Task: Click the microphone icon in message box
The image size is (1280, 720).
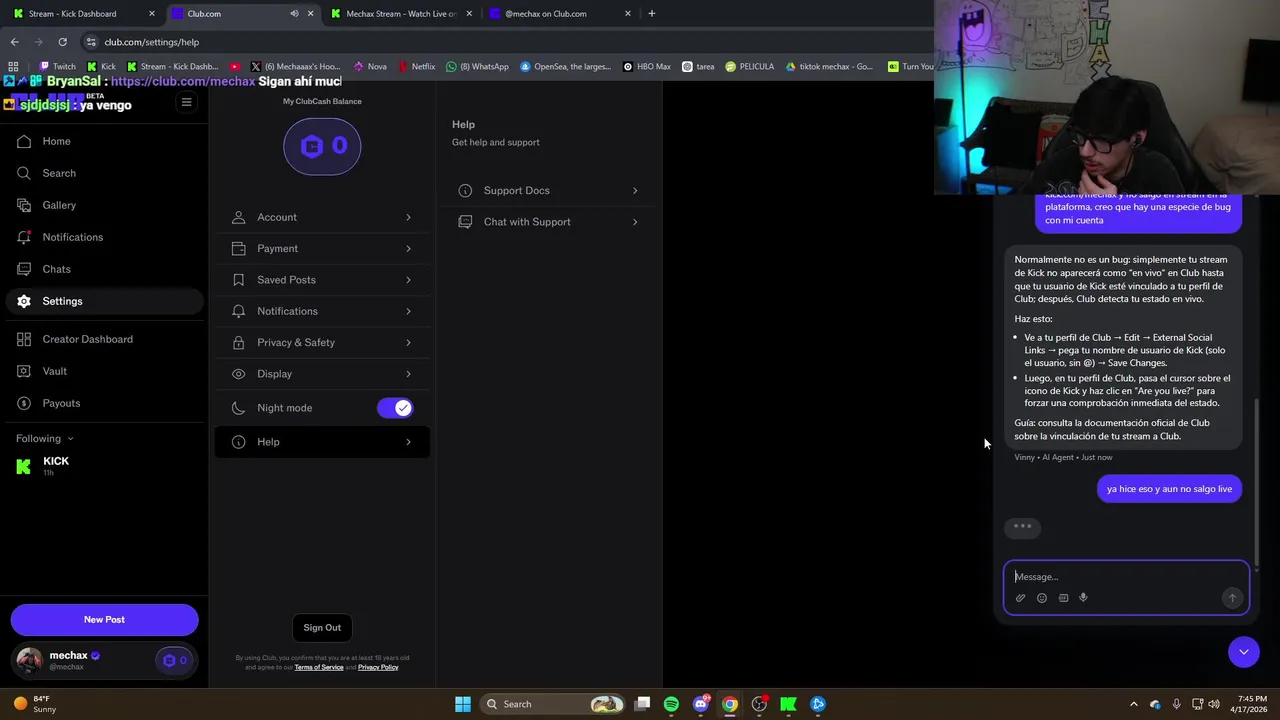Action: 1083,598
